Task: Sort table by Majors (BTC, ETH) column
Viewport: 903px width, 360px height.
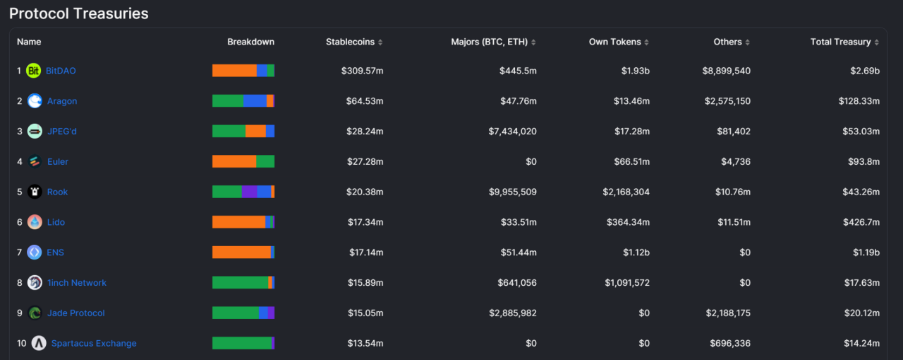Action: [494, 42]
